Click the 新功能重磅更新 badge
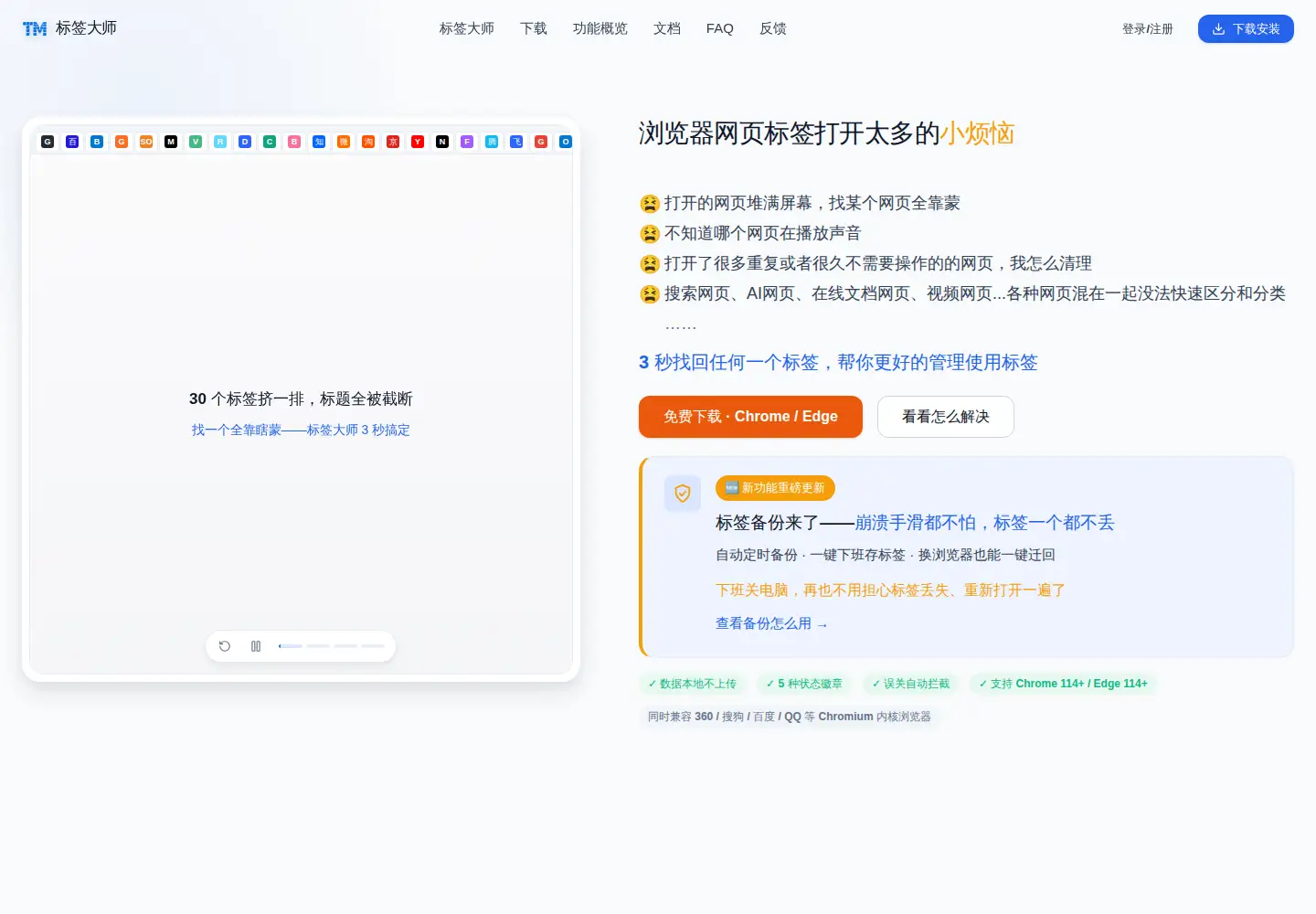 pyautogui.click(x=775, y=488)
